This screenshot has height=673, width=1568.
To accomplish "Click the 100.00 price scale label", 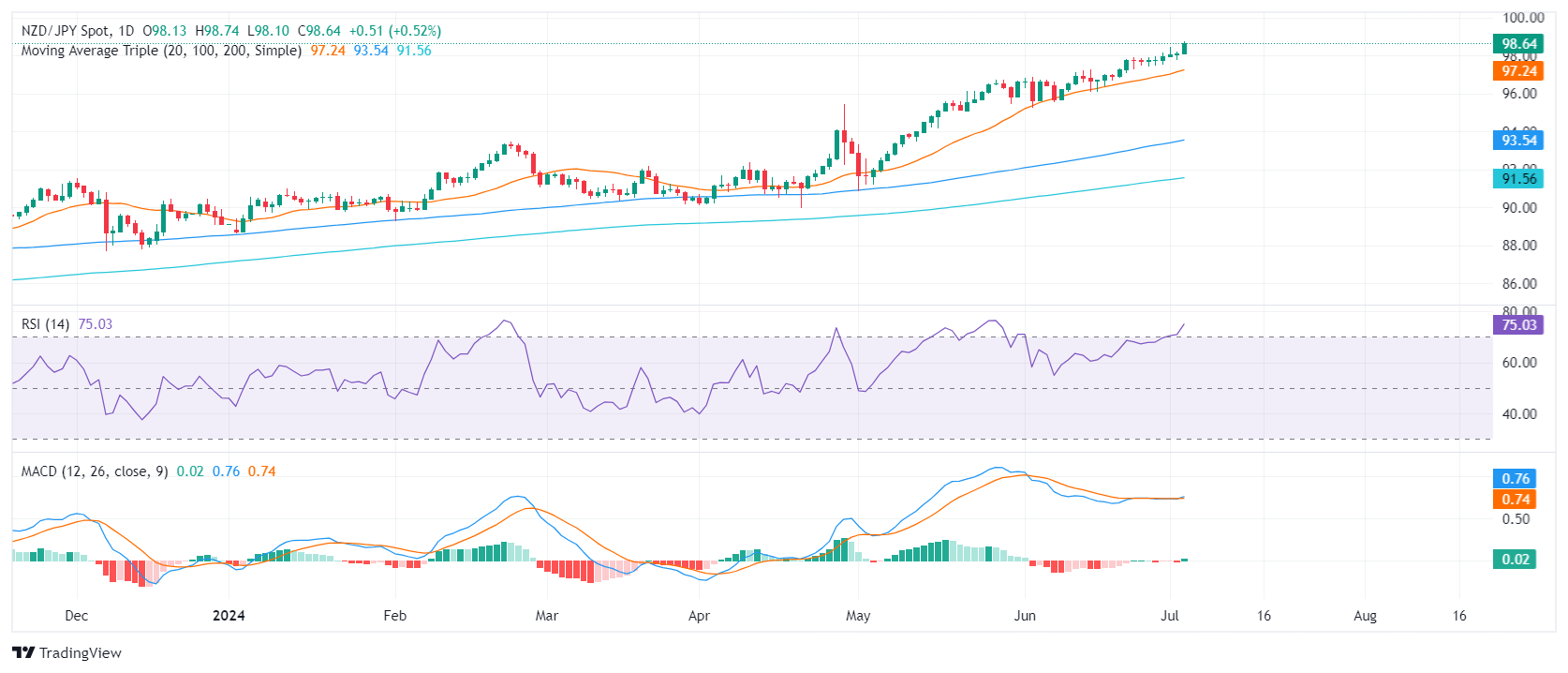I will click(1523, 17).
